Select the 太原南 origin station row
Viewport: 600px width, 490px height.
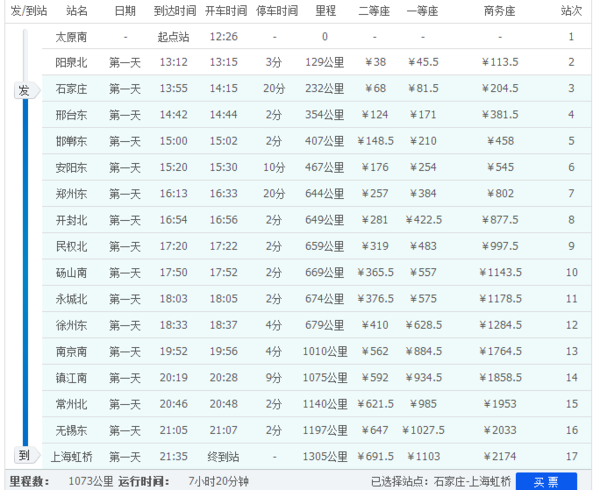(x=316, y=37)
